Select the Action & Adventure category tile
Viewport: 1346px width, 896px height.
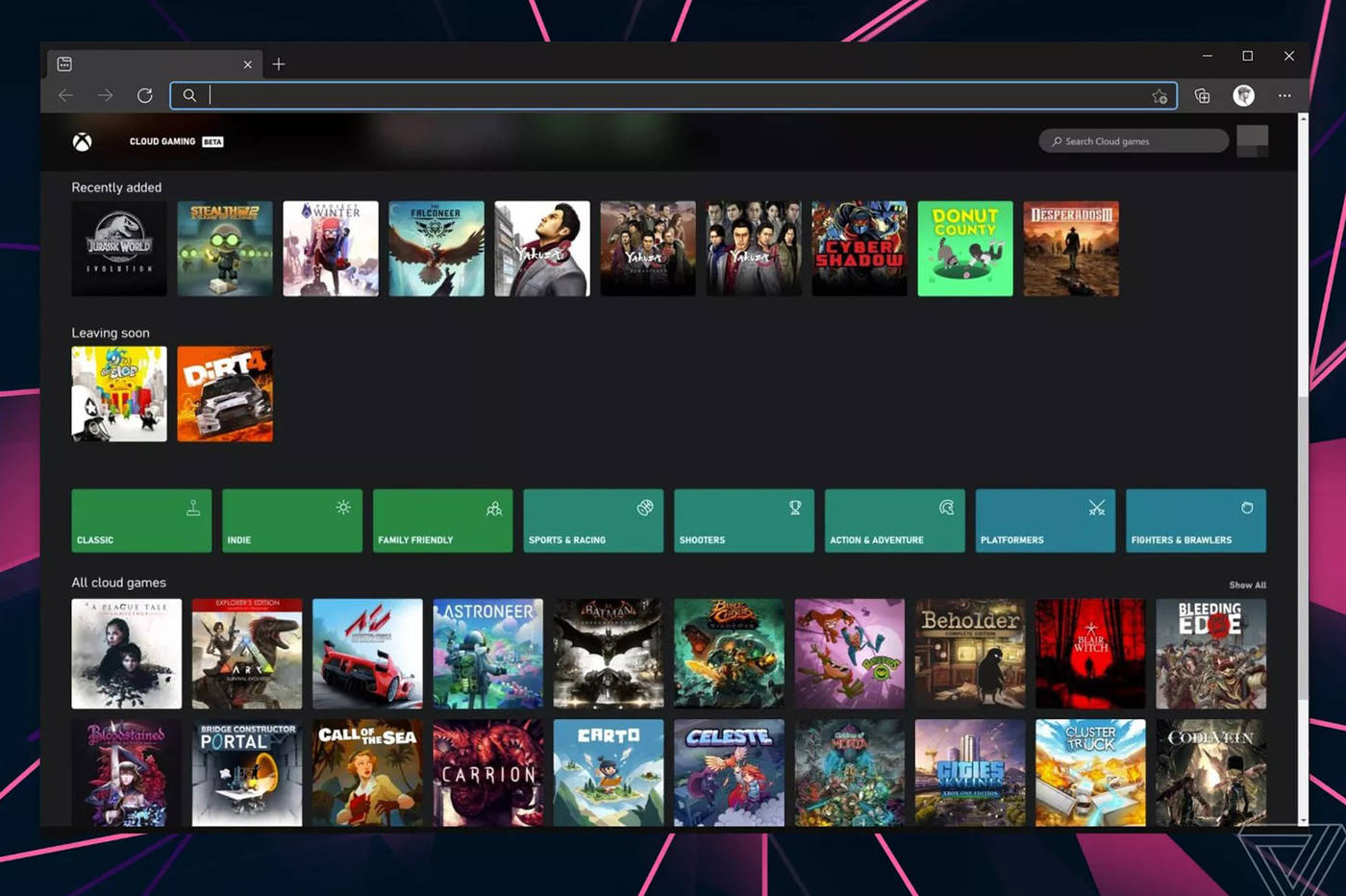tap(894, 521)
